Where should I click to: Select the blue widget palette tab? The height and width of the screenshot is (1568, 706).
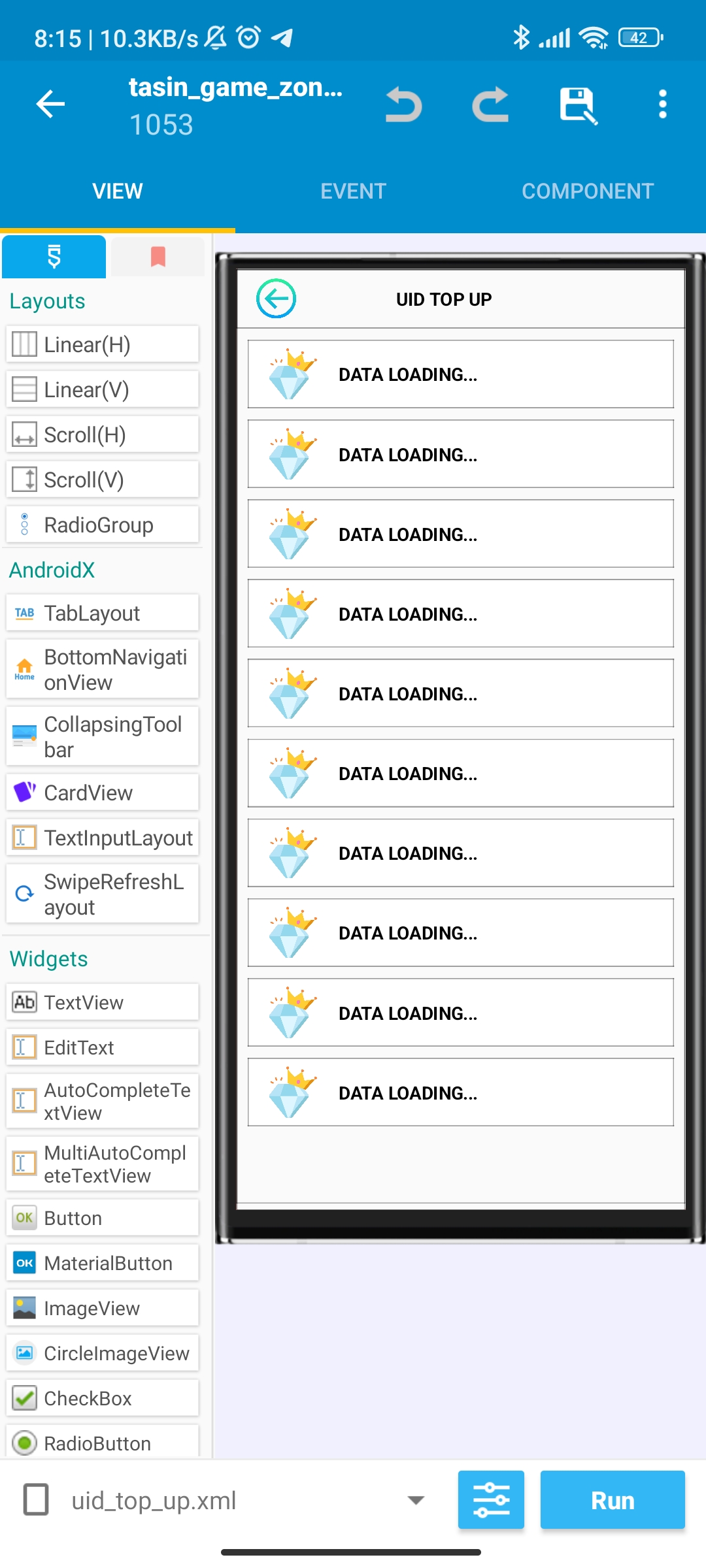point(54,257)
